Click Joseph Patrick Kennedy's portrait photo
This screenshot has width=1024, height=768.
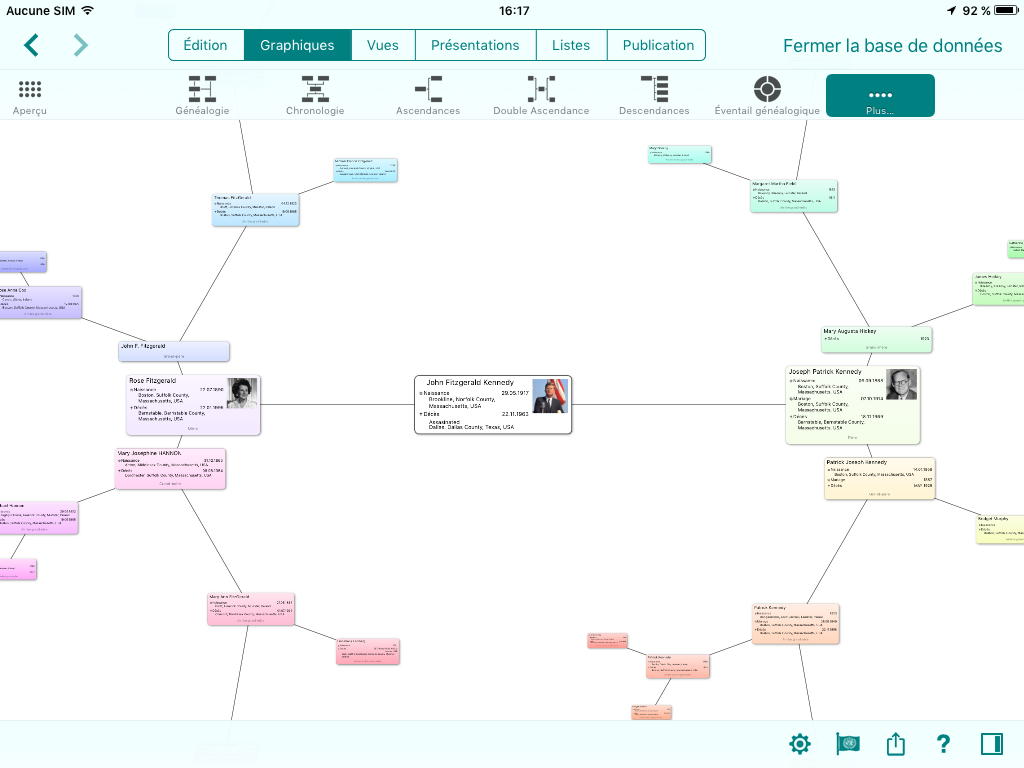tap(901, 384)
